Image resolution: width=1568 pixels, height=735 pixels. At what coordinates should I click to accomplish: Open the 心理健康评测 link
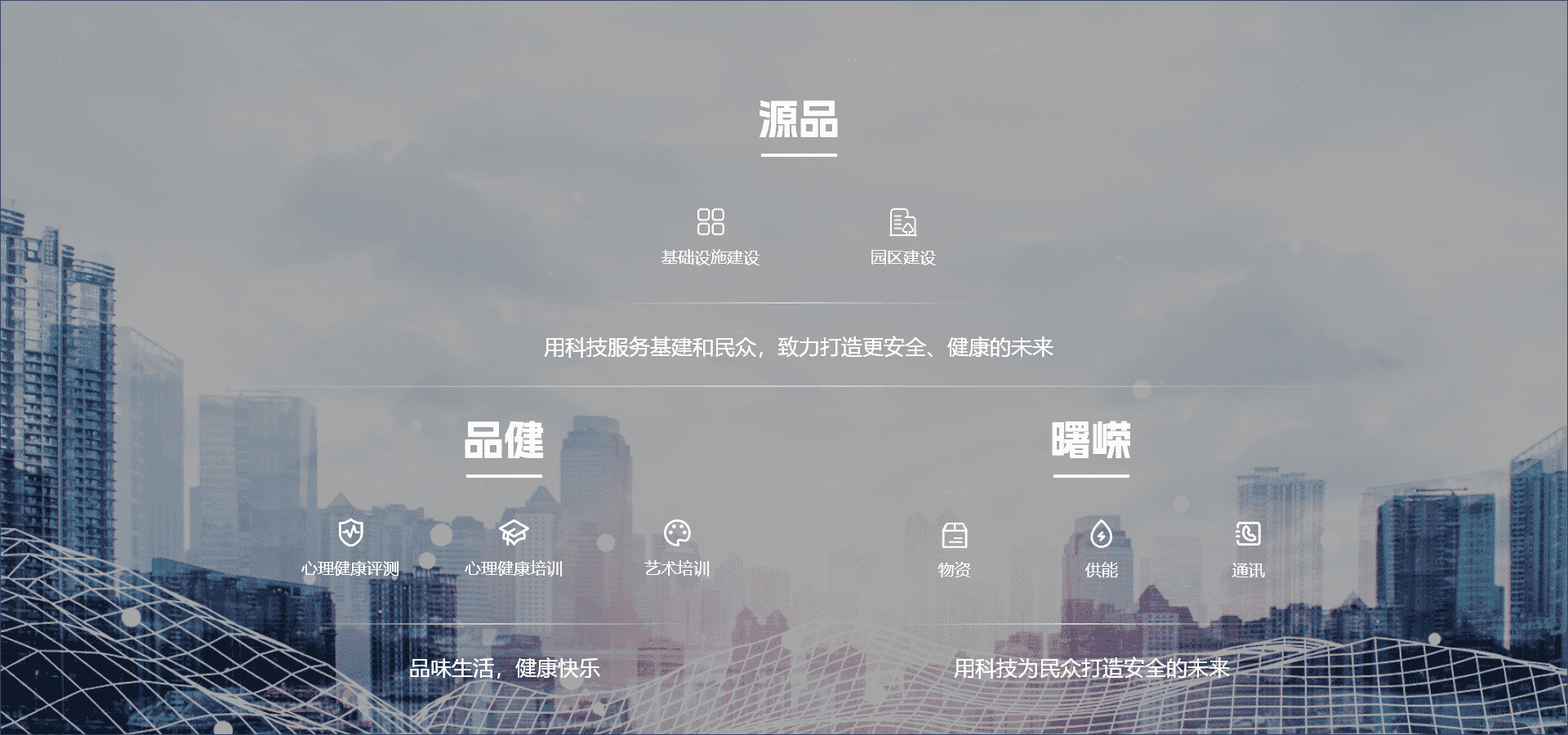(350, 568)
